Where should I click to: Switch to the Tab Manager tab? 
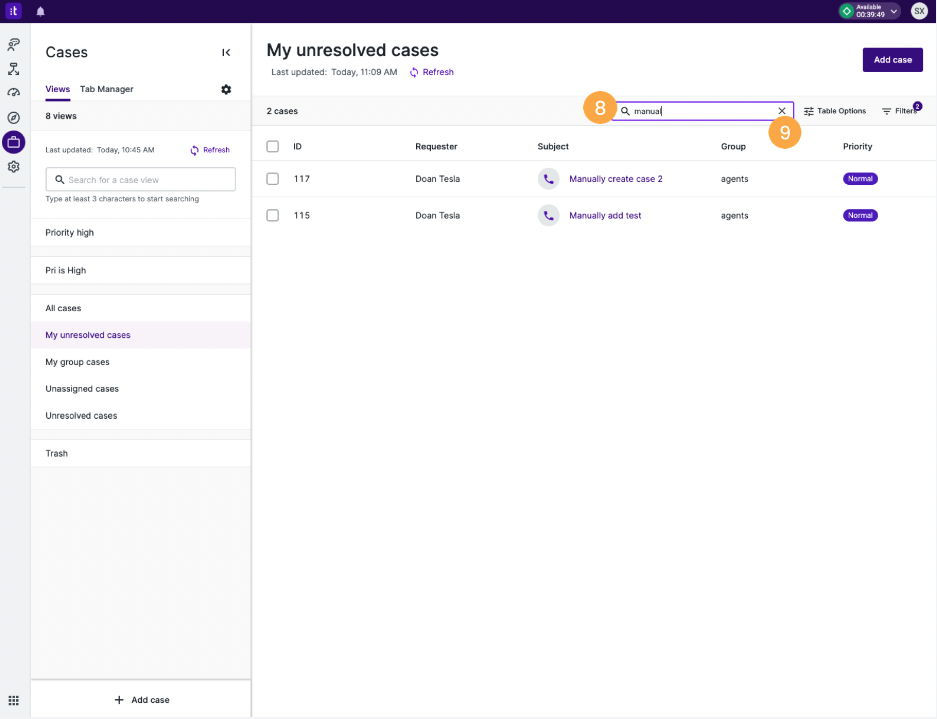107,89
